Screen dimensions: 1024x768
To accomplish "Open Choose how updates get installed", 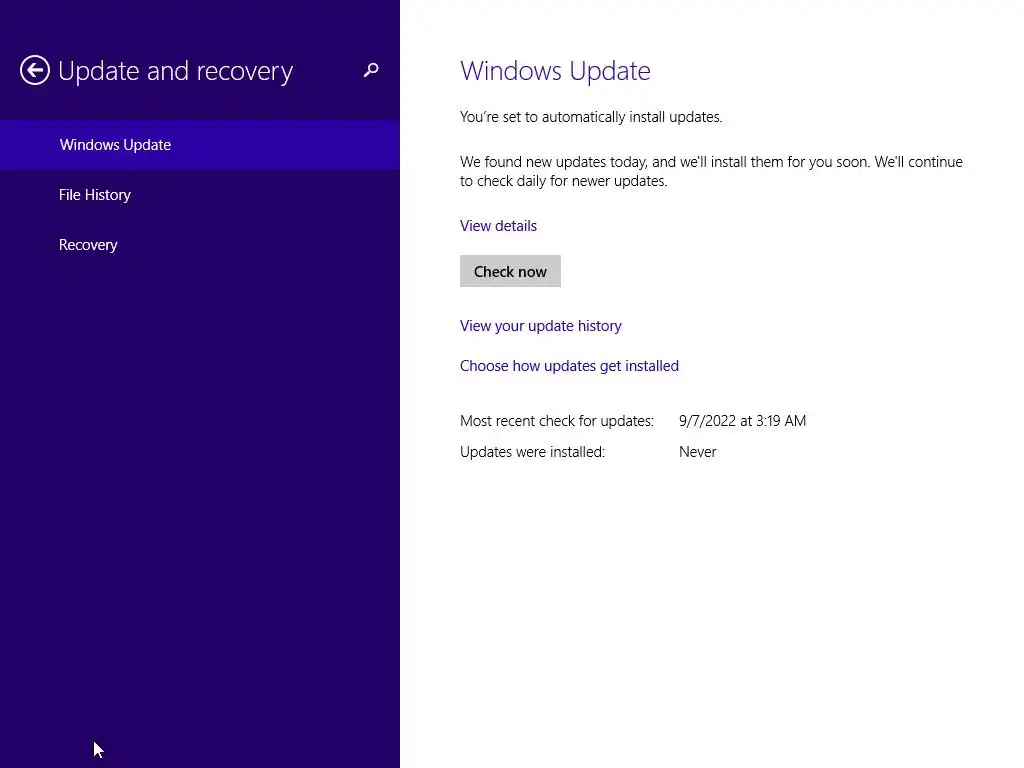I will [569, 366].
